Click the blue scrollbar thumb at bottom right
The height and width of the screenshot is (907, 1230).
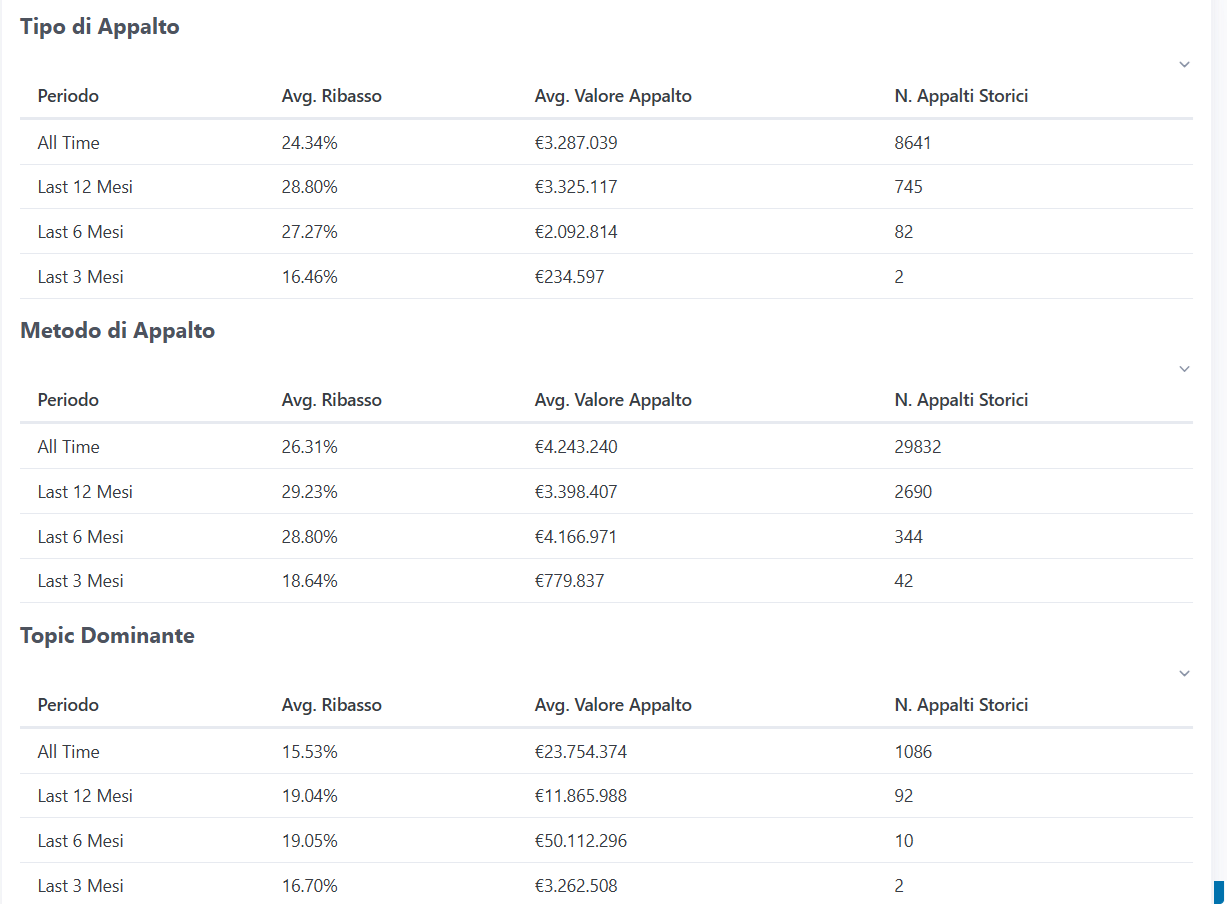[1219, 892]
